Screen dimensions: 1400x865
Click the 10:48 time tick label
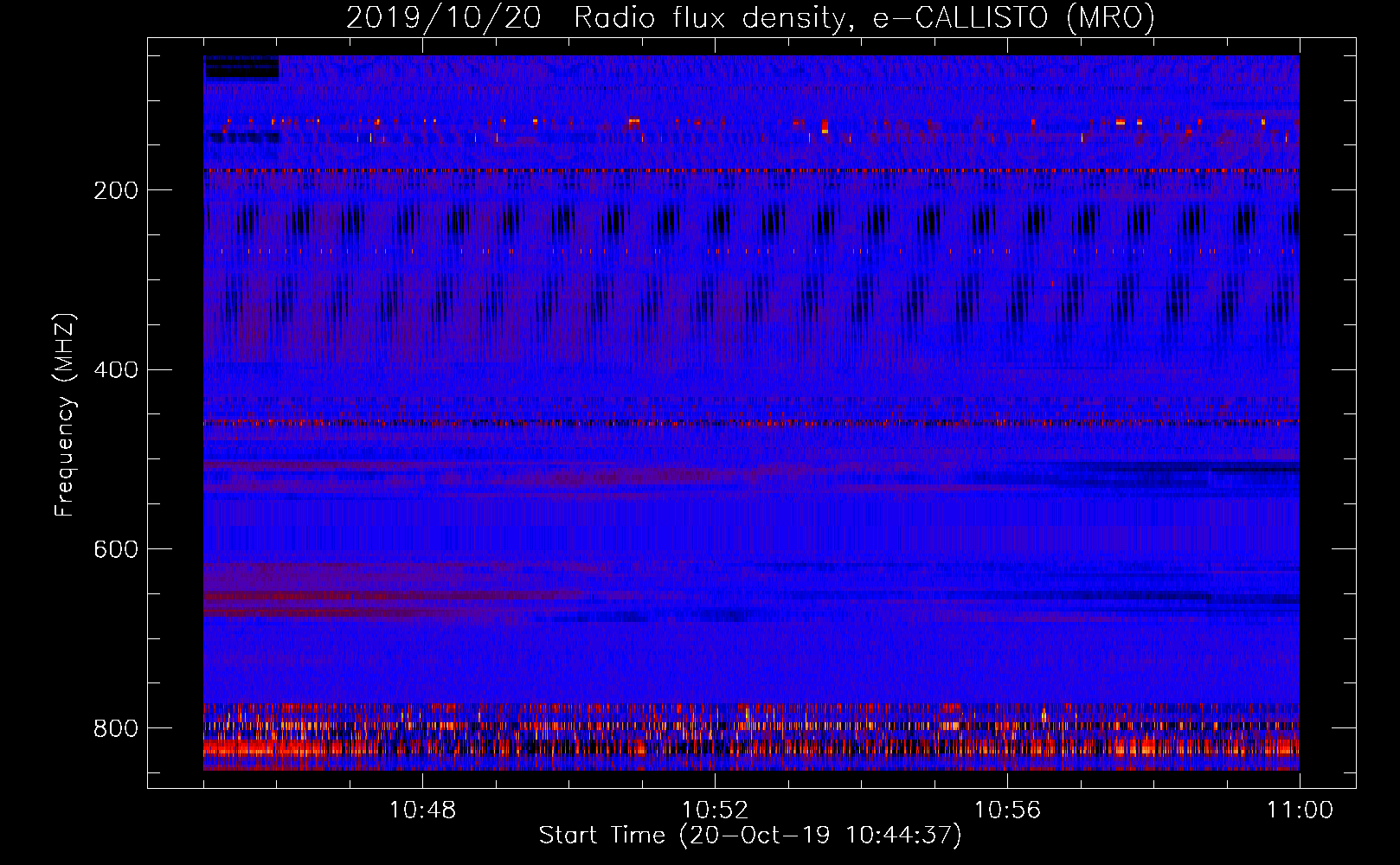422,811
